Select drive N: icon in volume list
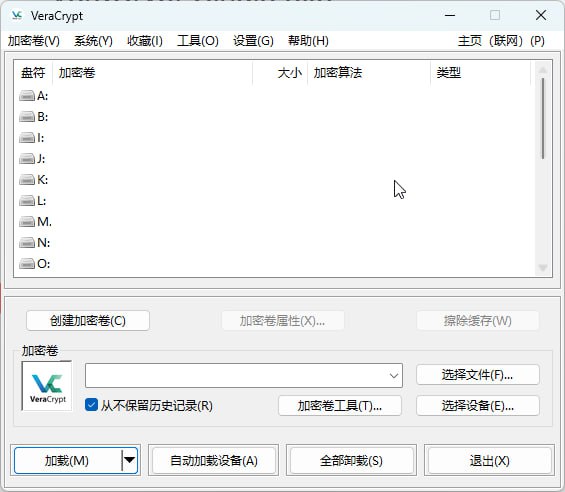 [27, 243]
